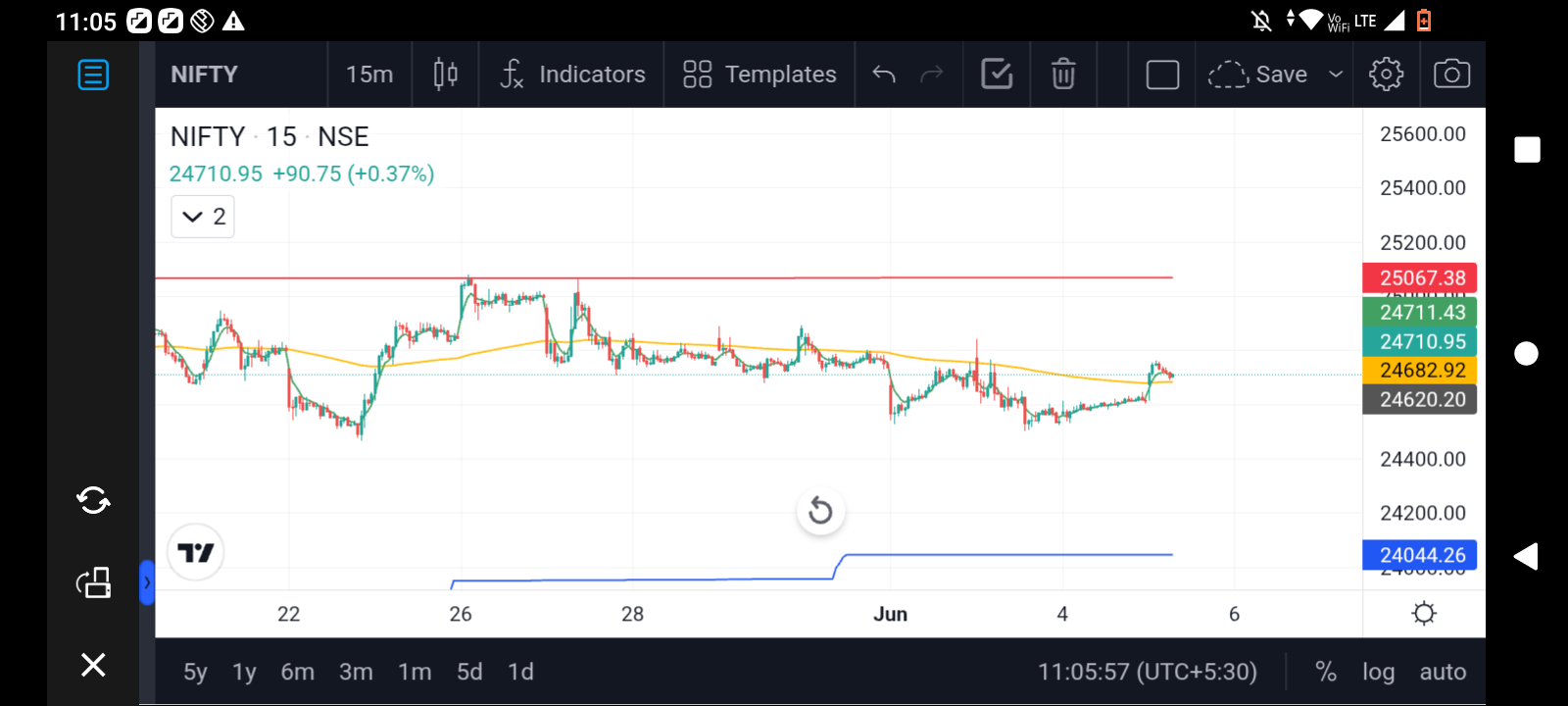This screenshot has height=706, width=1568.
Task: Click the 25600.00 price scale label
Action: click(1422, 134)
